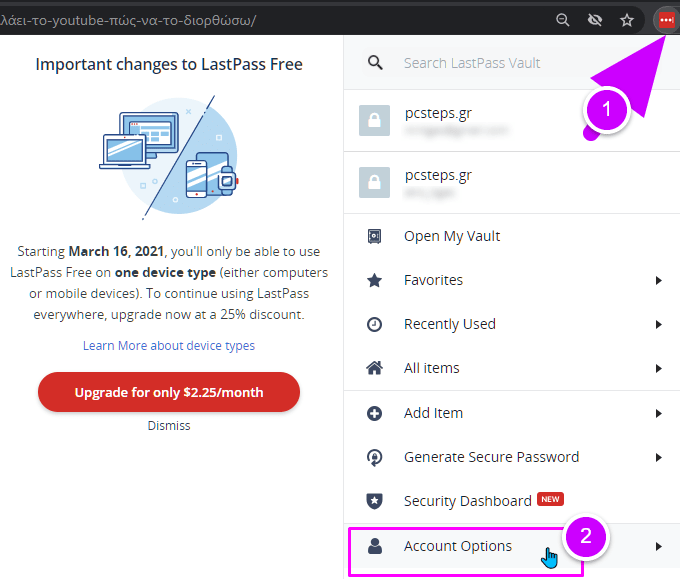Click the lock icon of second pcsteps.gr entry

click(374, 183)
